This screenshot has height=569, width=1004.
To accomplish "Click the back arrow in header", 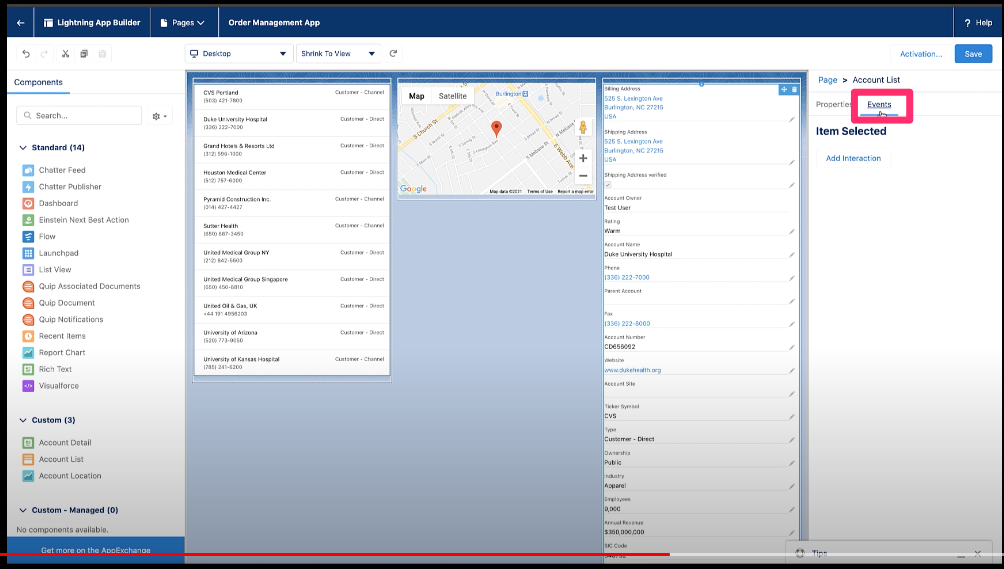I will [x=20, y=22].
